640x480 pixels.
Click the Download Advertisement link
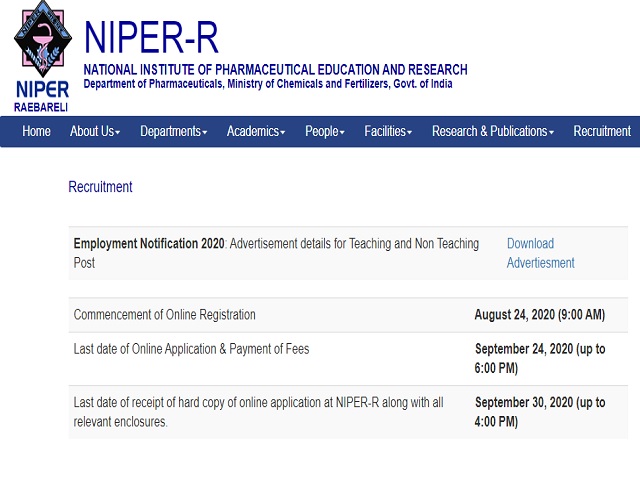540,253
